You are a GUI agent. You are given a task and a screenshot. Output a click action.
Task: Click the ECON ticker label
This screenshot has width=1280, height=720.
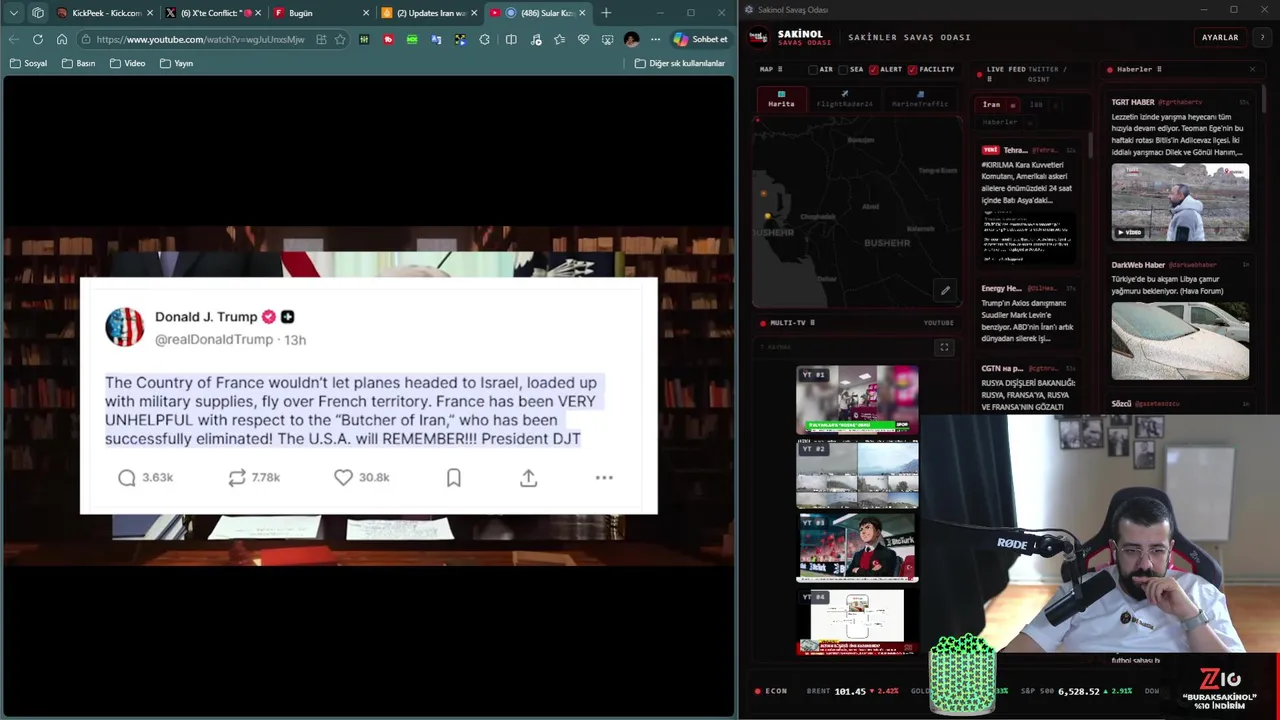coord(776,691)
